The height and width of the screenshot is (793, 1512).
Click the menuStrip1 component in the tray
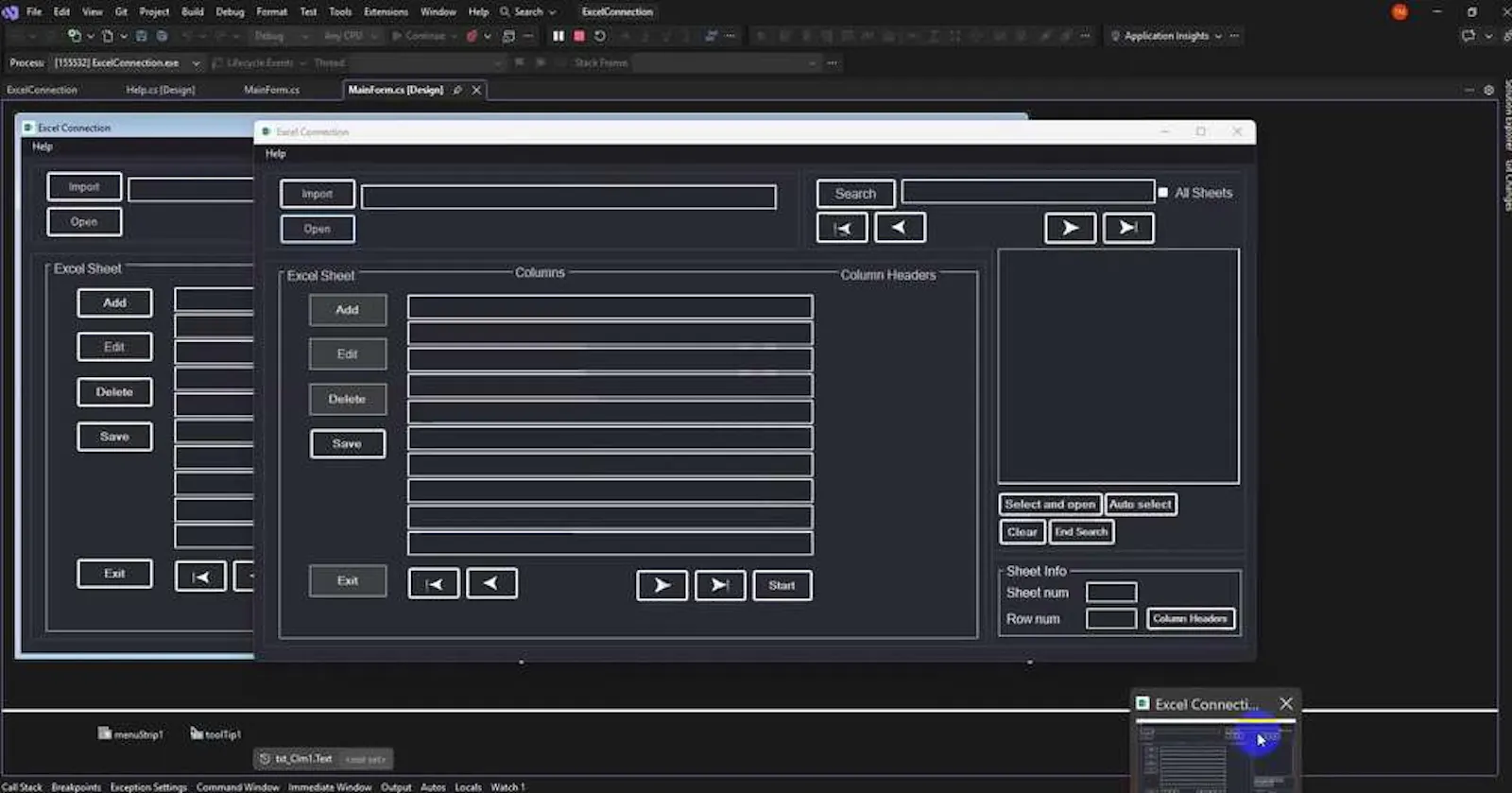point(130,733)
